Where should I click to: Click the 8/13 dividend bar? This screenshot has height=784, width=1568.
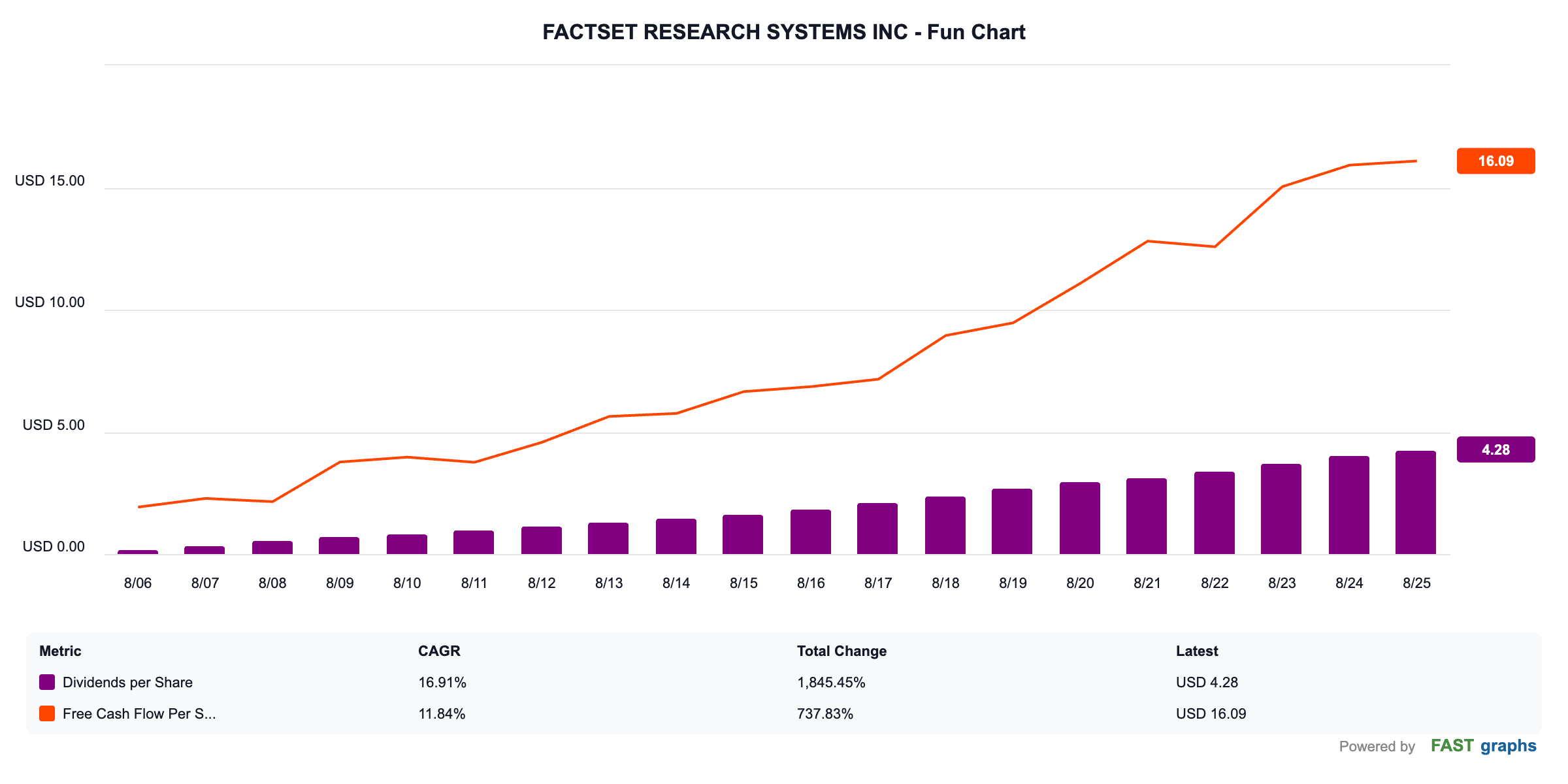click(x=608, y=538)
